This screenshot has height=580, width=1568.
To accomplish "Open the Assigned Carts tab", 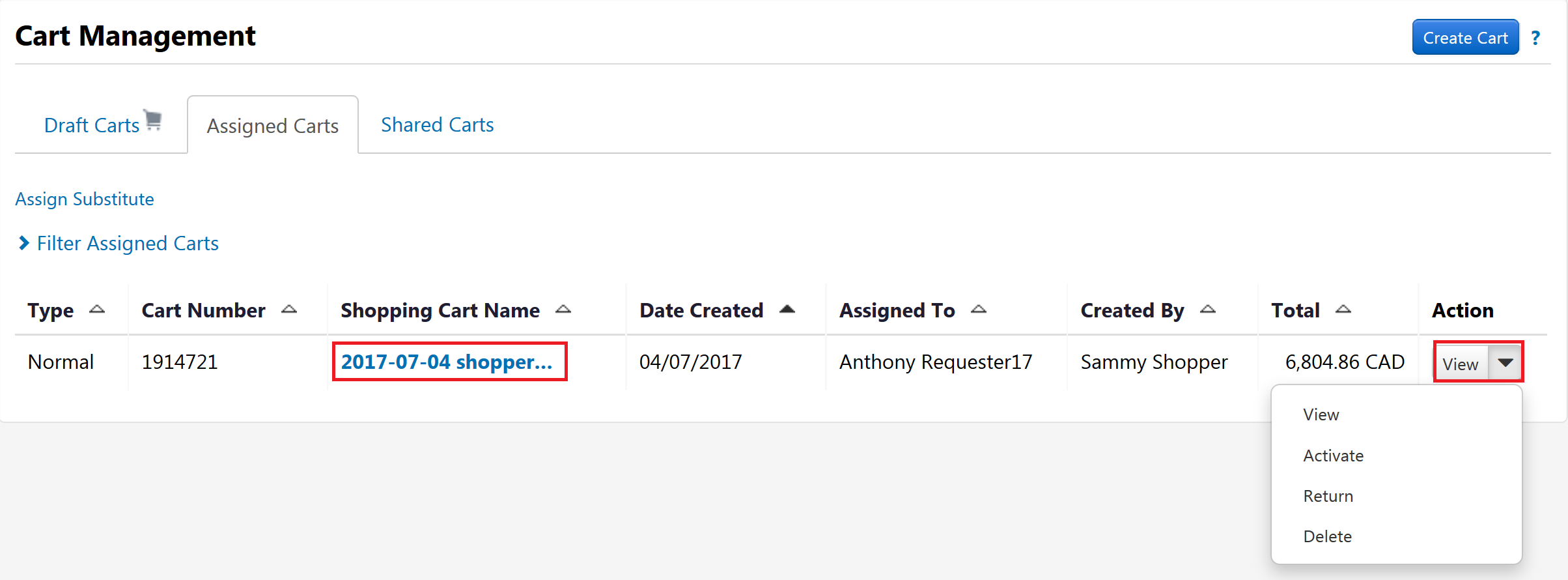I will (273, 126).
